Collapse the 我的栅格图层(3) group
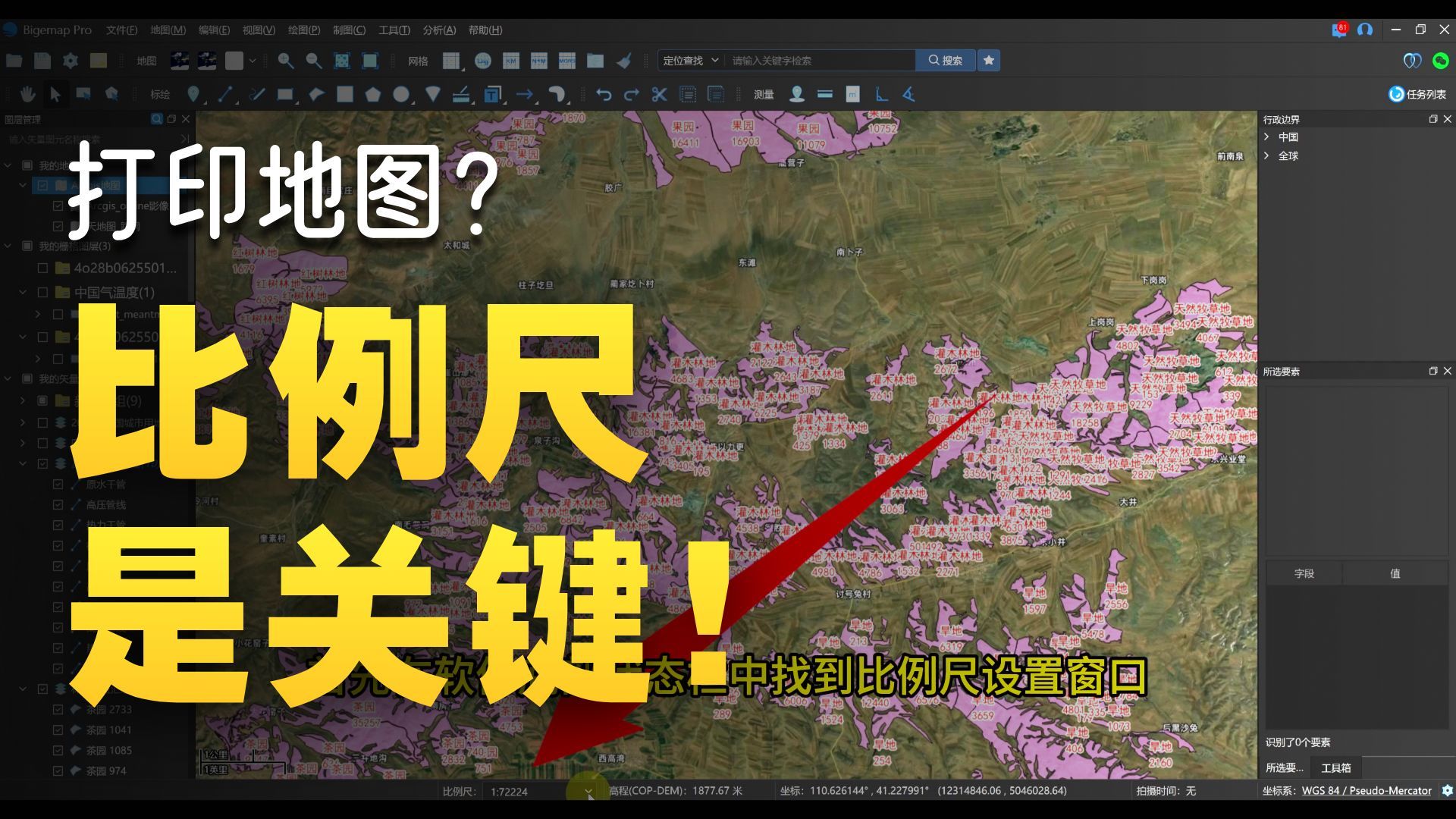This screenshot has height=819, width=1456. (8, 246)
